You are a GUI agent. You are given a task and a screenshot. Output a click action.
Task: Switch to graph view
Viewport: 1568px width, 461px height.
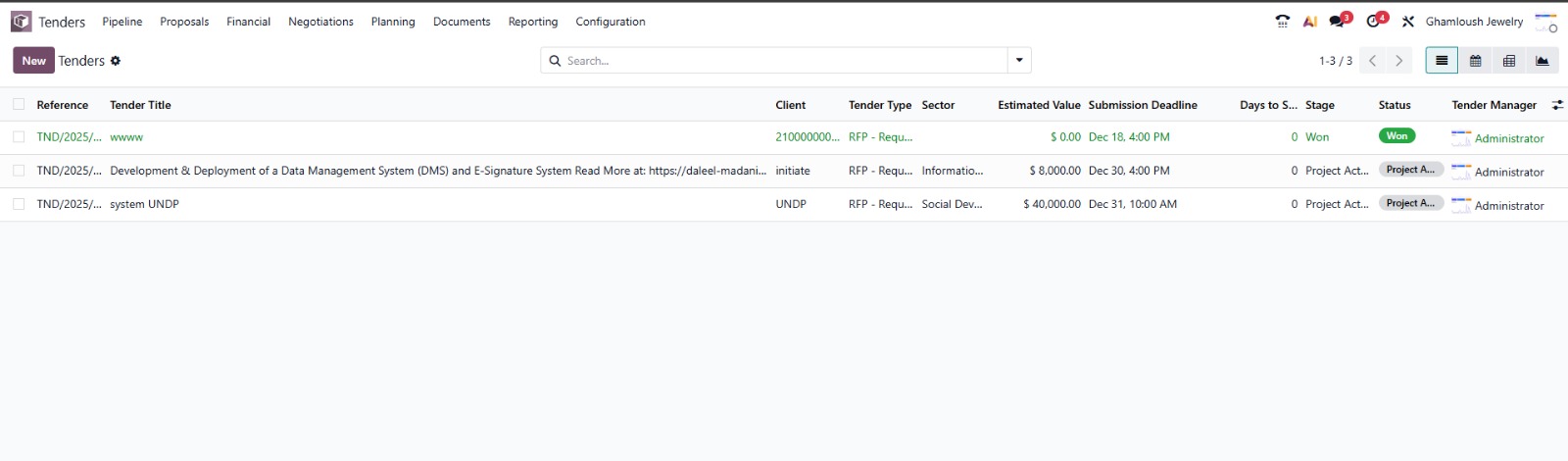pyautogui.click(x=1542, y=61)
